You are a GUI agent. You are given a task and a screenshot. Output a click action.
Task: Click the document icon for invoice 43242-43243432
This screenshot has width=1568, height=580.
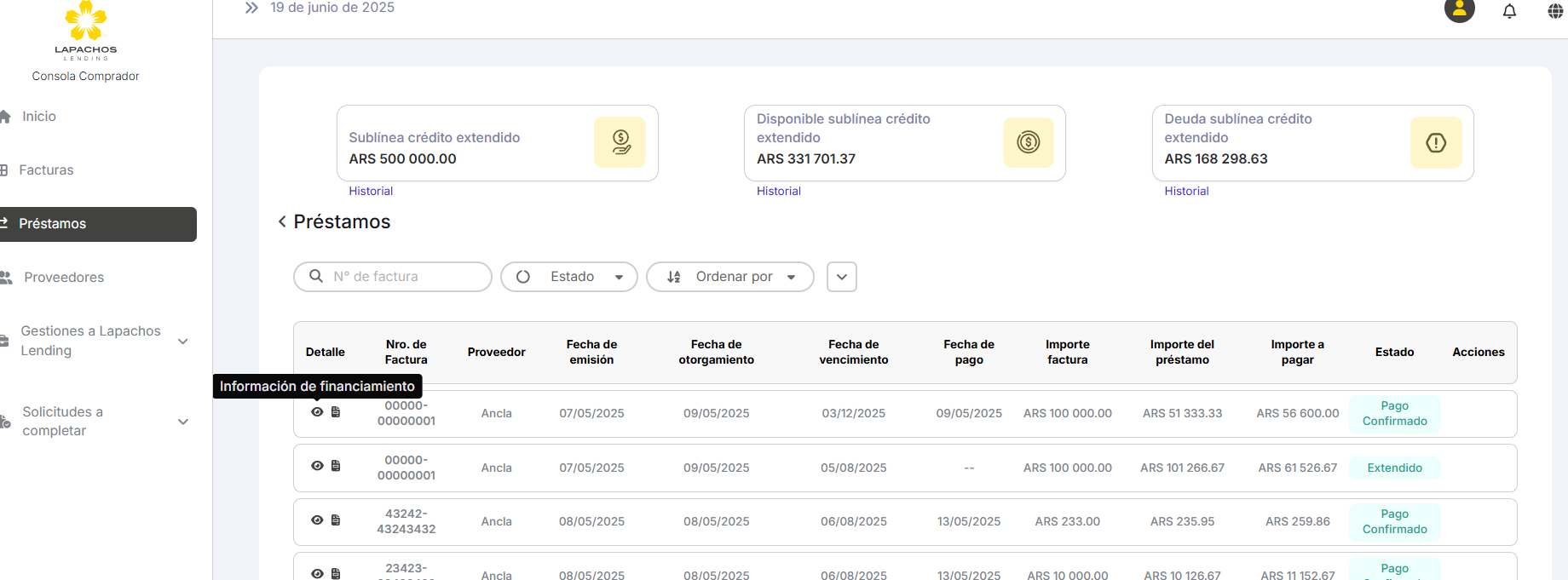336,520
